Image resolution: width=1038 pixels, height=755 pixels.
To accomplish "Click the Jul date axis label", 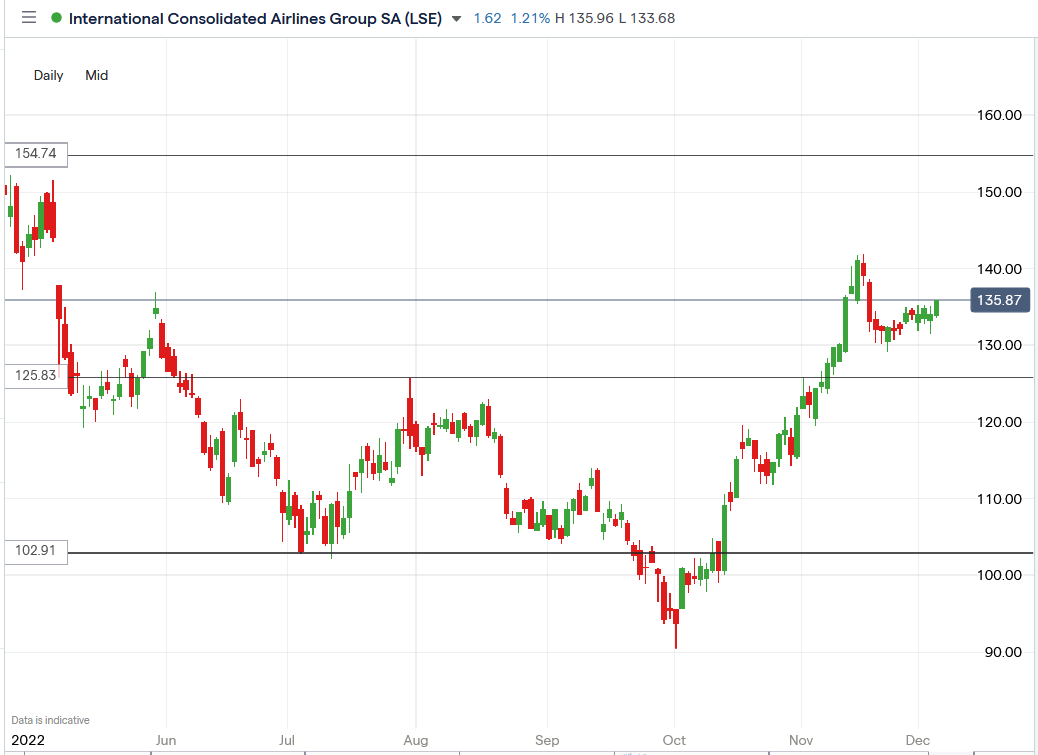I will click(287, 740).
